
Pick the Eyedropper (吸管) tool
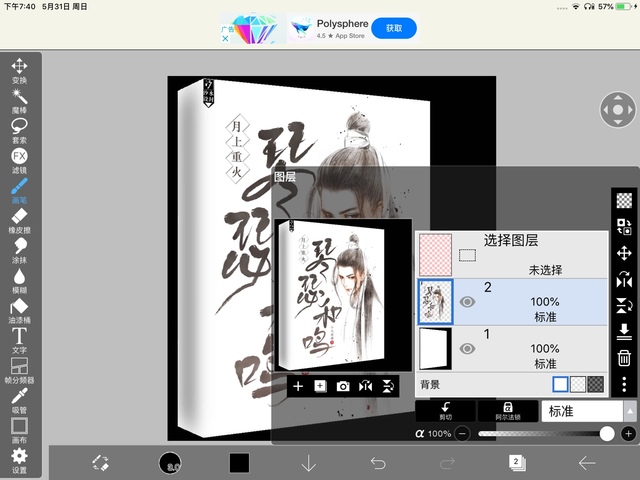[19, 398]
